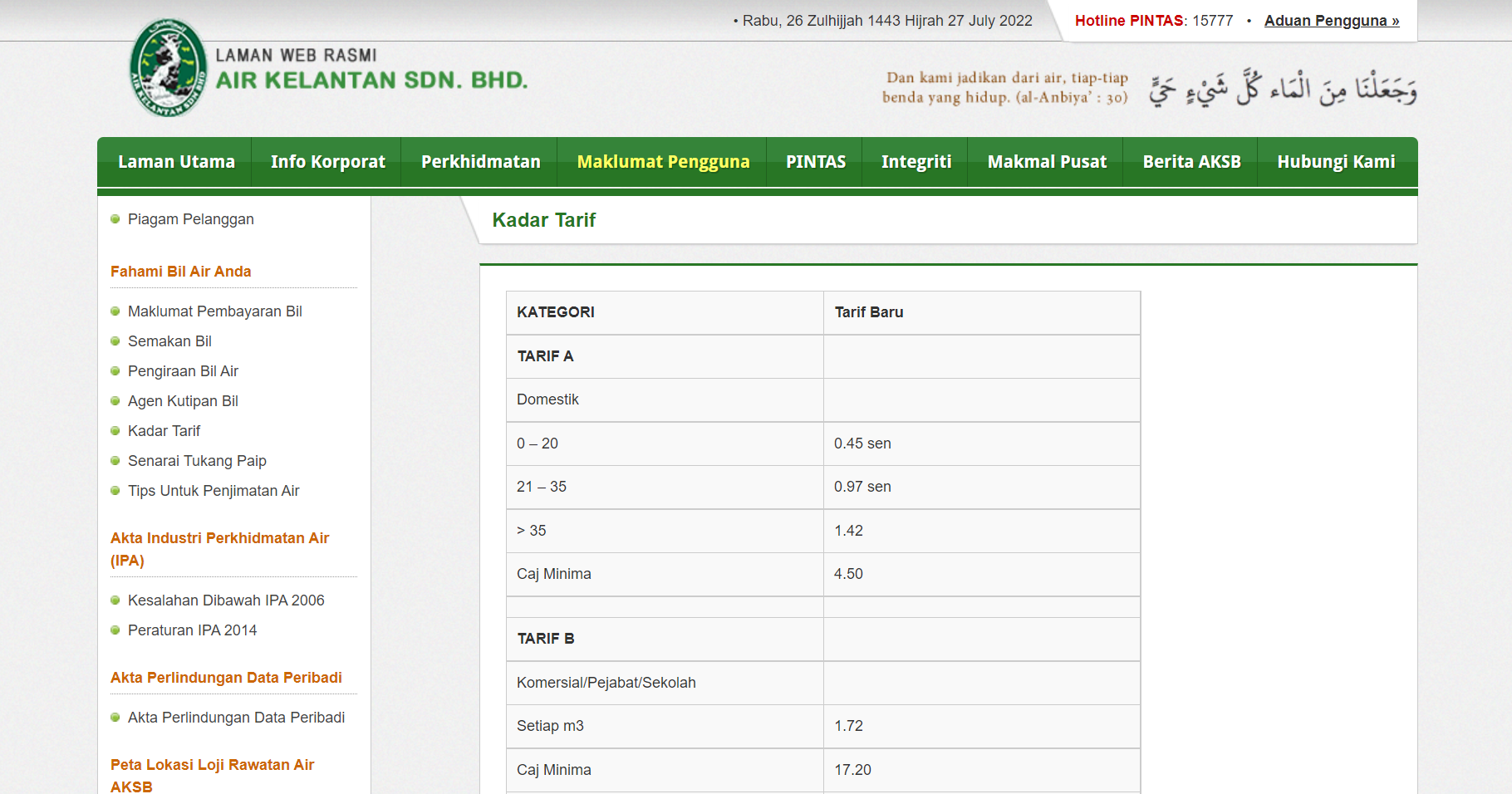Select the 0.45 sen value cell

point(982,444)
